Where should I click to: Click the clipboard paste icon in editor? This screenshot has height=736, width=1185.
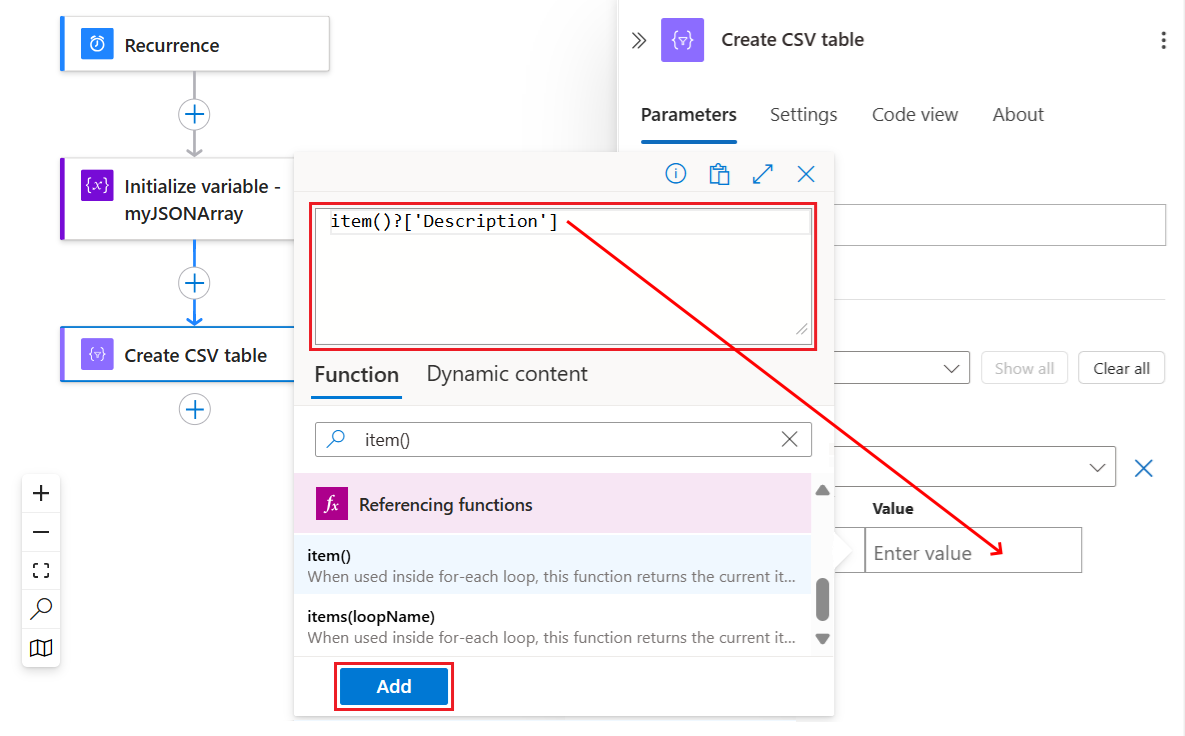(x=719, y=174)
